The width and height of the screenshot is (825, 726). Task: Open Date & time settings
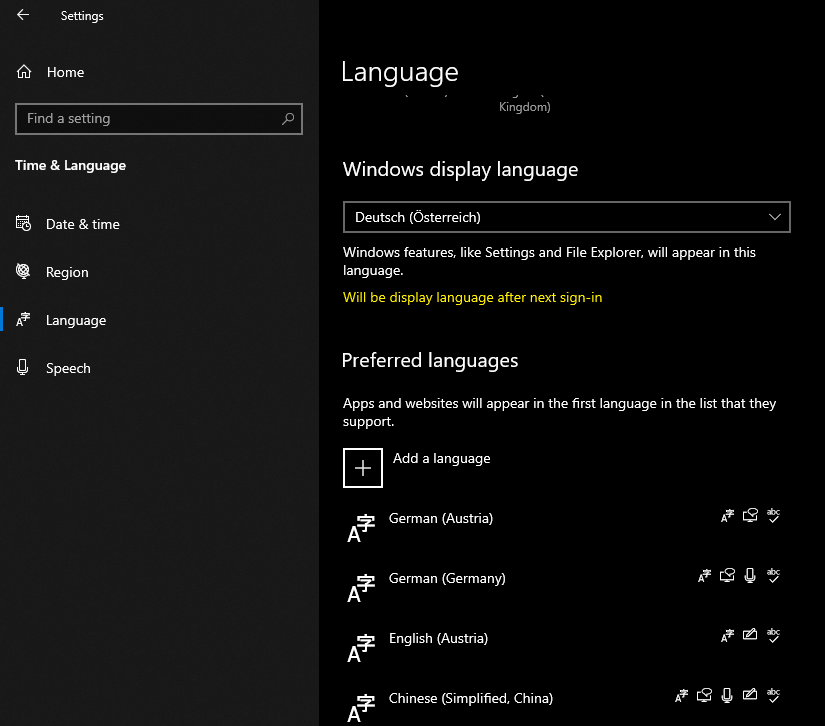[67, 224]
